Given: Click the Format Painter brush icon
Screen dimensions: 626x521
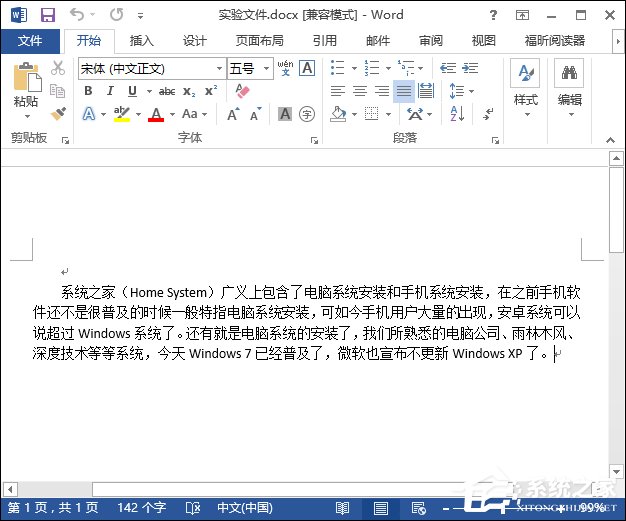Looking at the screenshot, I should 58,114.
